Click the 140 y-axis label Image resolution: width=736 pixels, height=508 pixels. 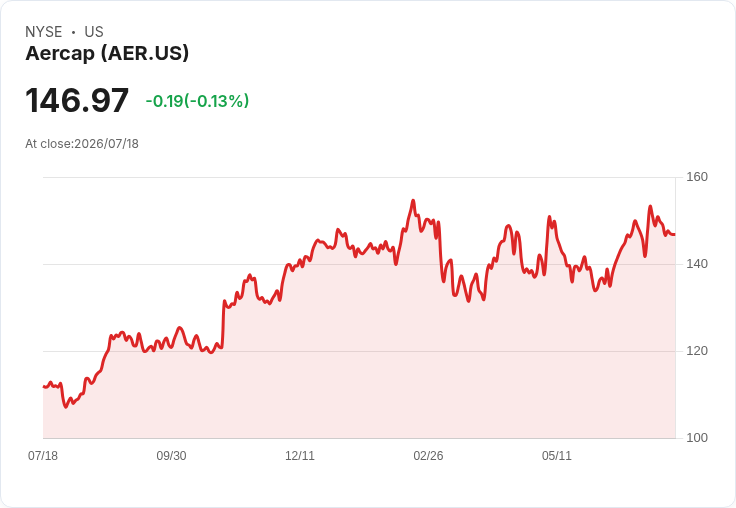[x=697, y=264]
